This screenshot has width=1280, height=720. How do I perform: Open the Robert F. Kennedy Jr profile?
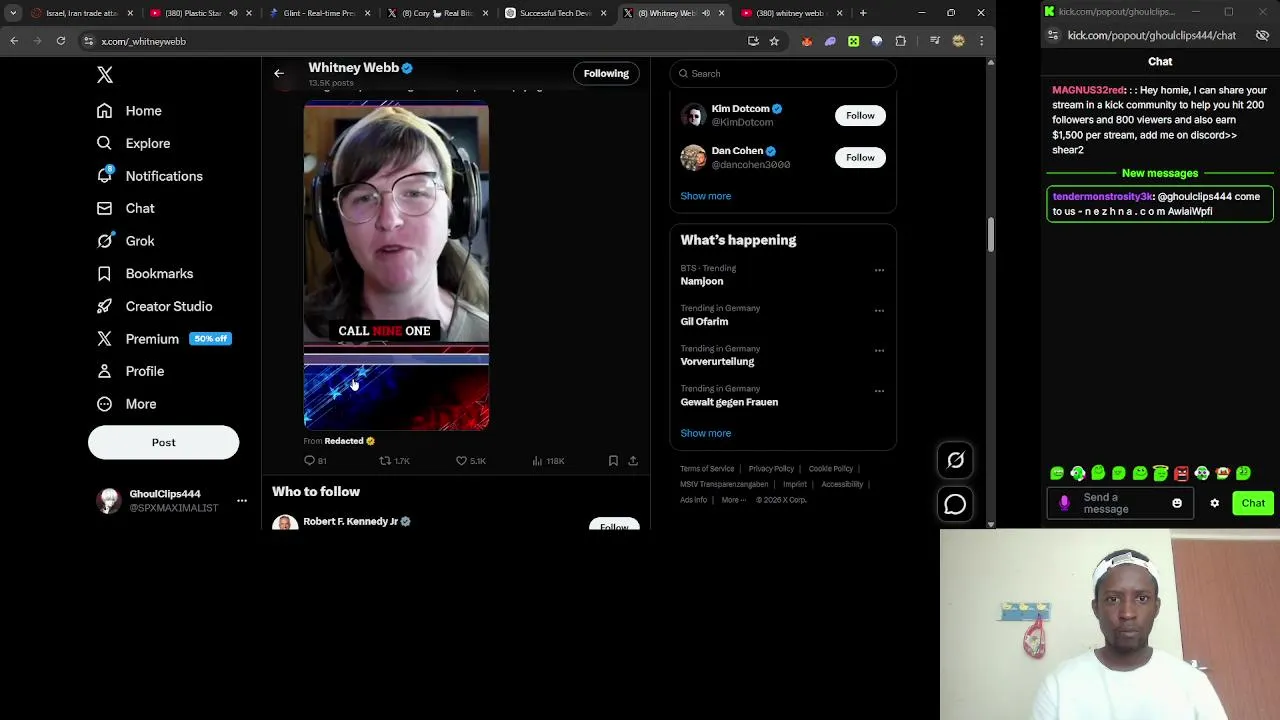(350, 521)
